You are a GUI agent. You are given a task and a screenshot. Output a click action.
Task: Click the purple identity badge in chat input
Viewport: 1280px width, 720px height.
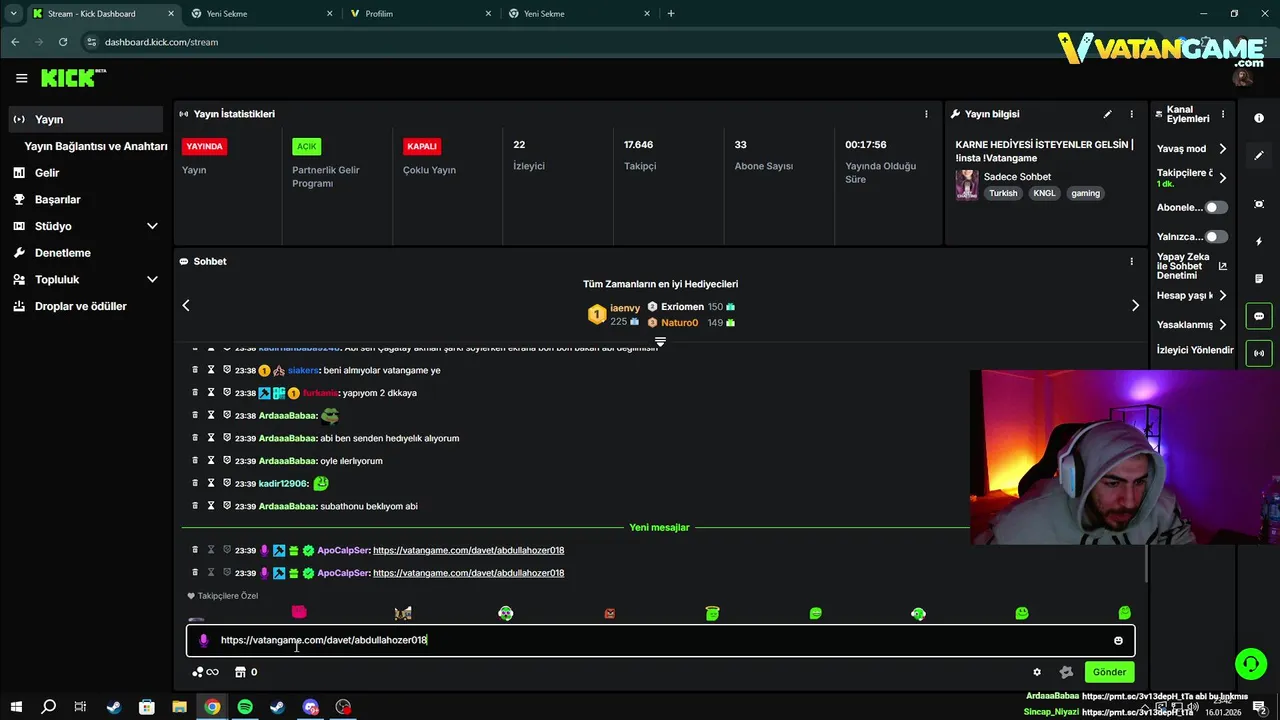tap(204, 640)
